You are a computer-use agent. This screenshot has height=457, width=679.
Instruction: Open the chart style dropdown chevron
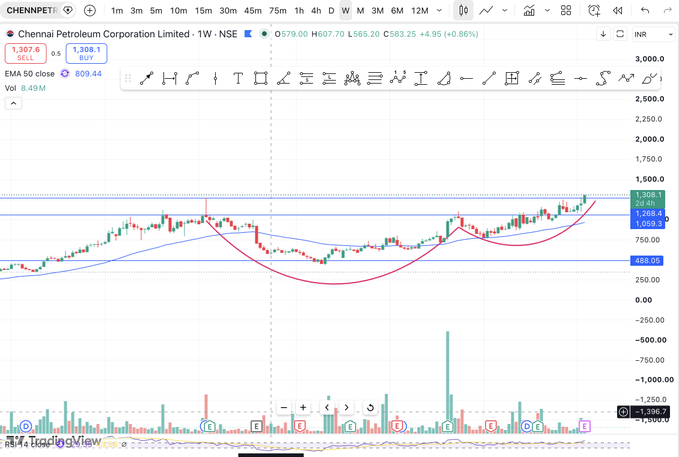click(505, 10)
